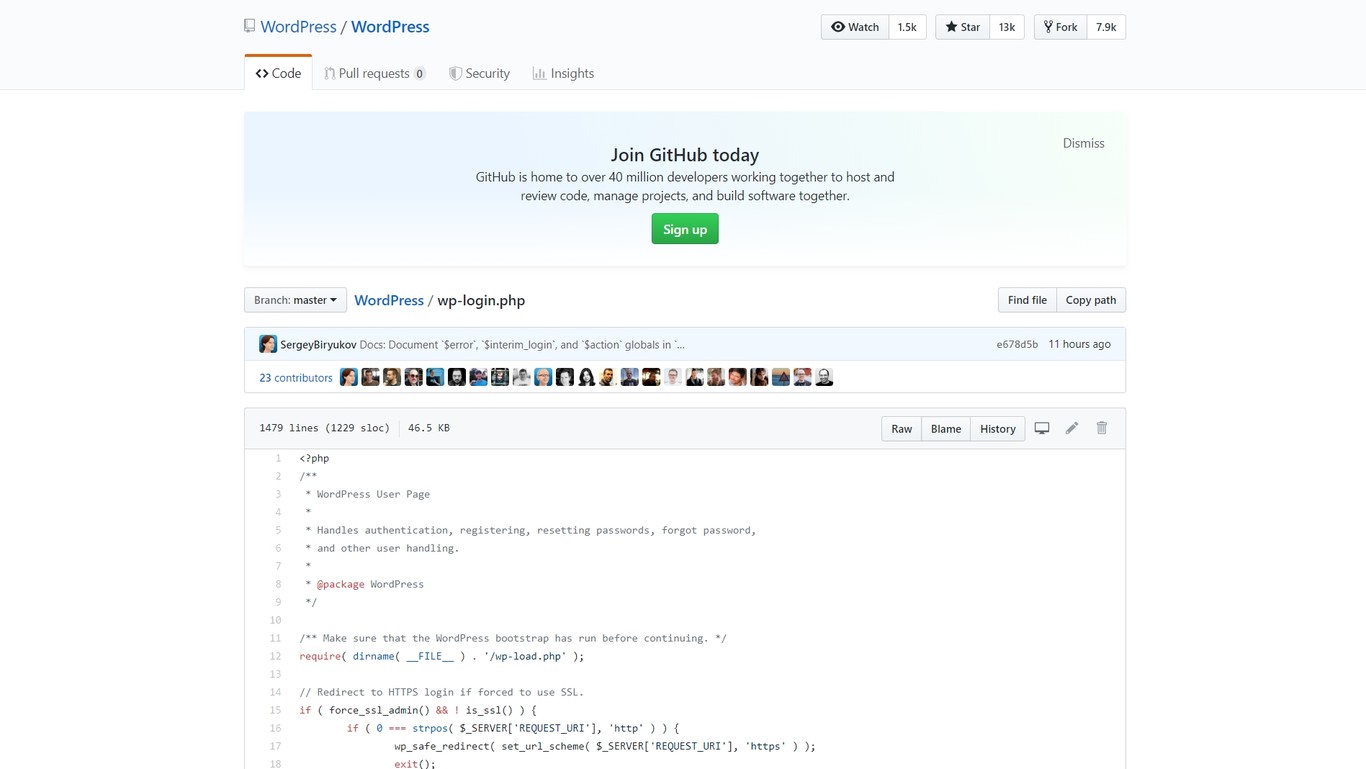
Task: View the 23 contributors list
Action: 295,377
